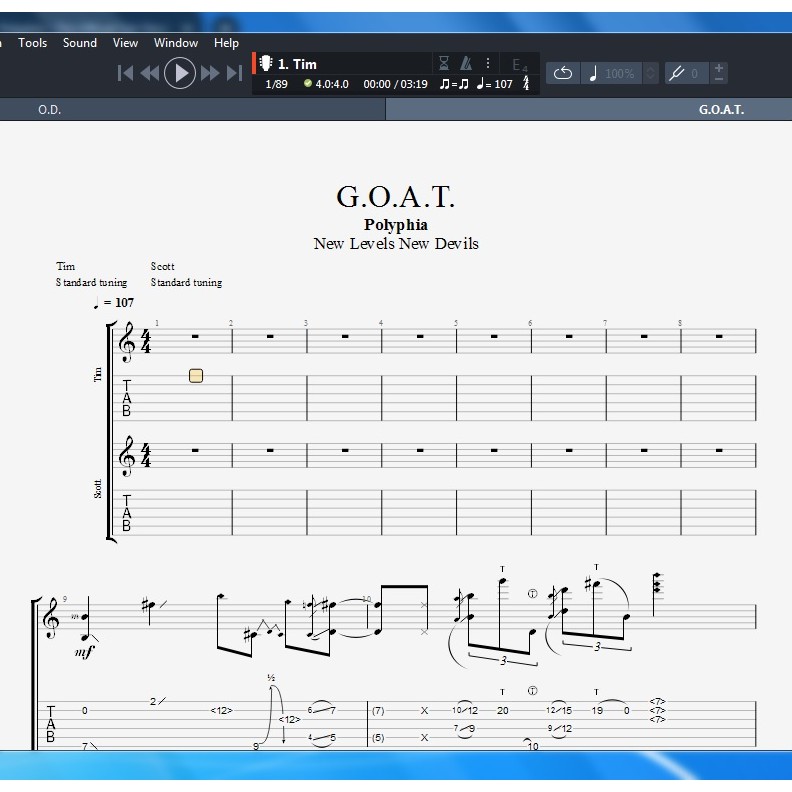Rewind one bar back
Screen dimensions: 792x792
[x=150, y=73]
